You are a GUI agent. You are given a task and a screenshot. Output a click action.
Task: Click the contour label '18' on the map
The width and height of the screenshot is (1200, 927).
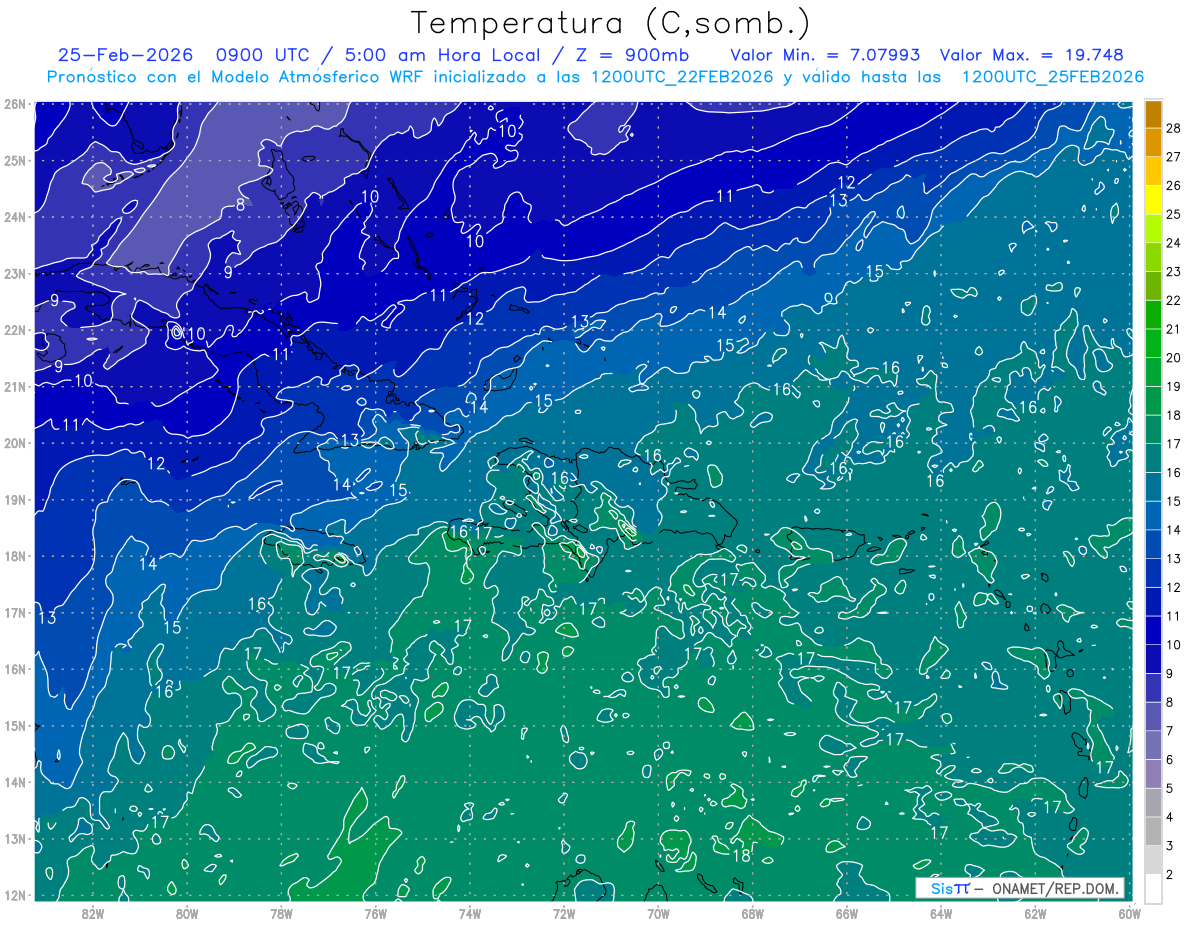742,856
